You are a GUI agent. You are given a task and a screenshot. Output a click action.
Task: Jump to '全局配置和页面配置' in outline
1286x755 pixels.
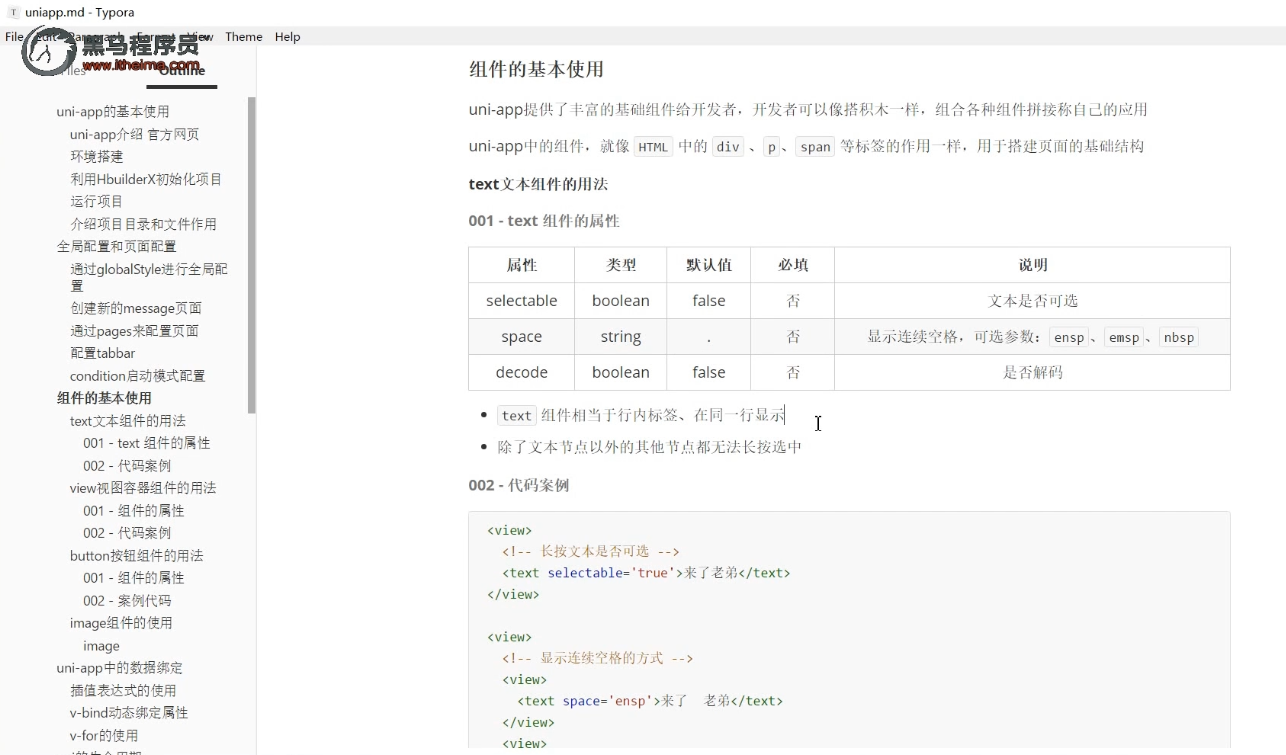coord(117,246)
